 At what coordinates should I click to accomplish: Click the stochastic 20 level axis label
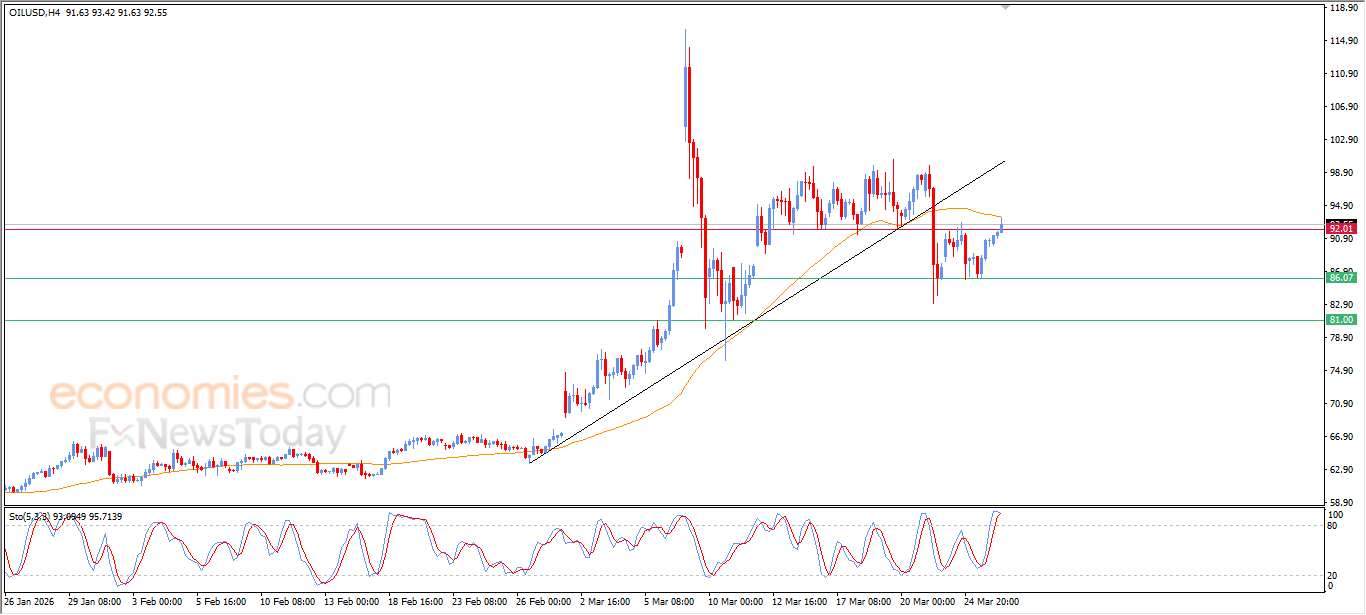click(x=1333, y=575)
